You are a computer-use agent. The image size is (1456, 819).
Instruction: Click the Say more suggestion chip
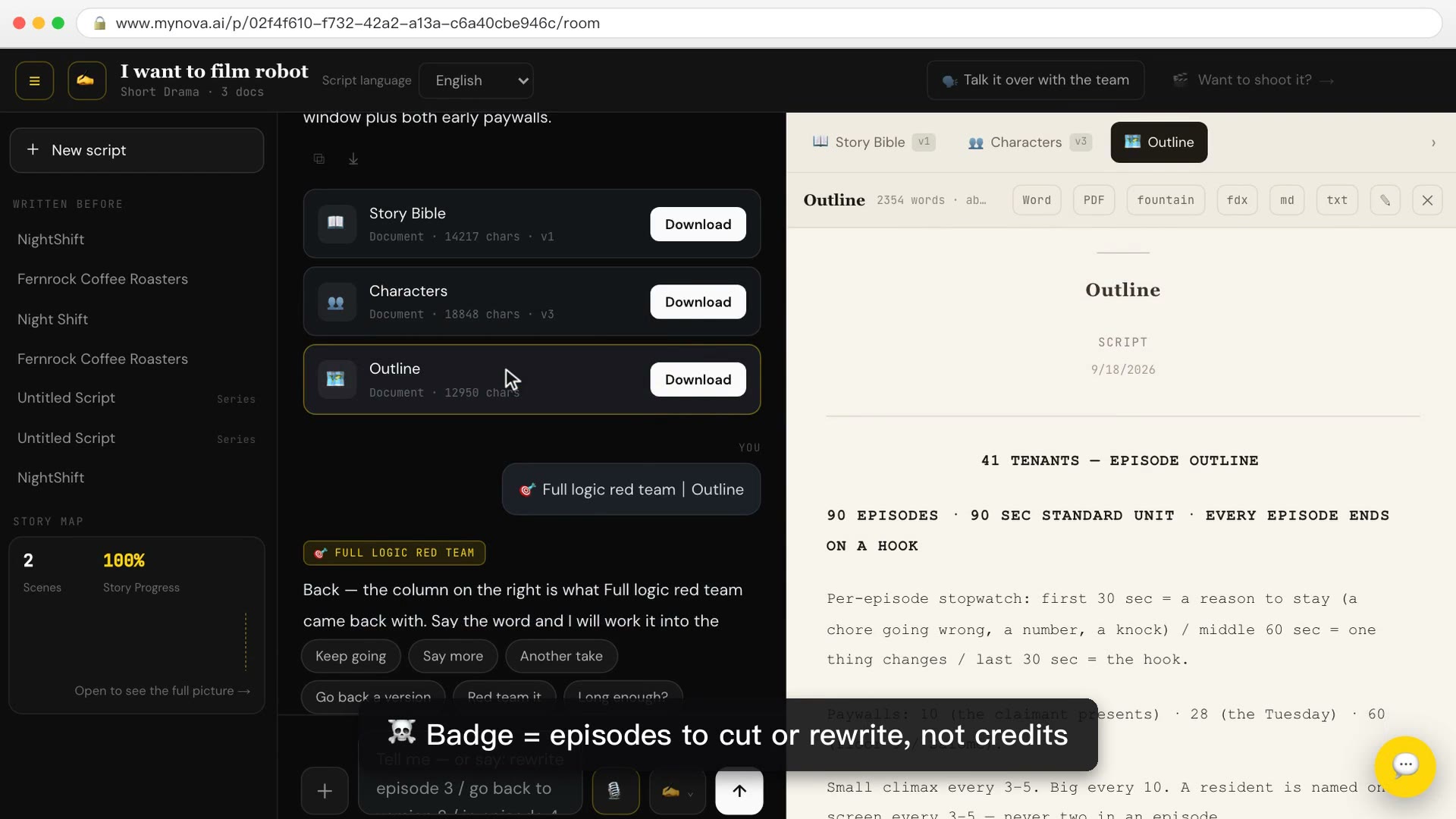pos(453,656)
